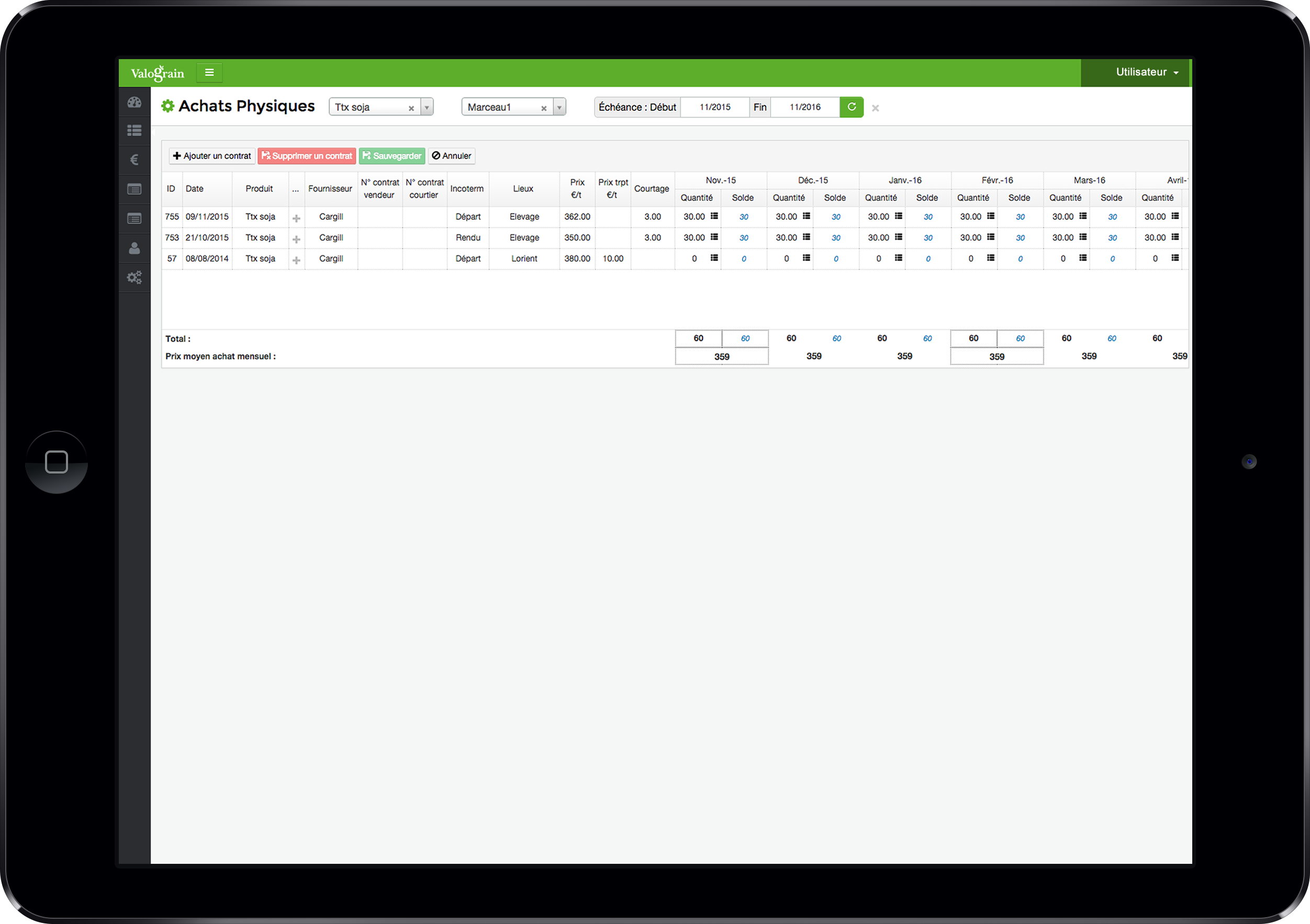Open the settings gears sidebar icon
This screenshot has width=1310, height=924.
(x=135, y=278)
